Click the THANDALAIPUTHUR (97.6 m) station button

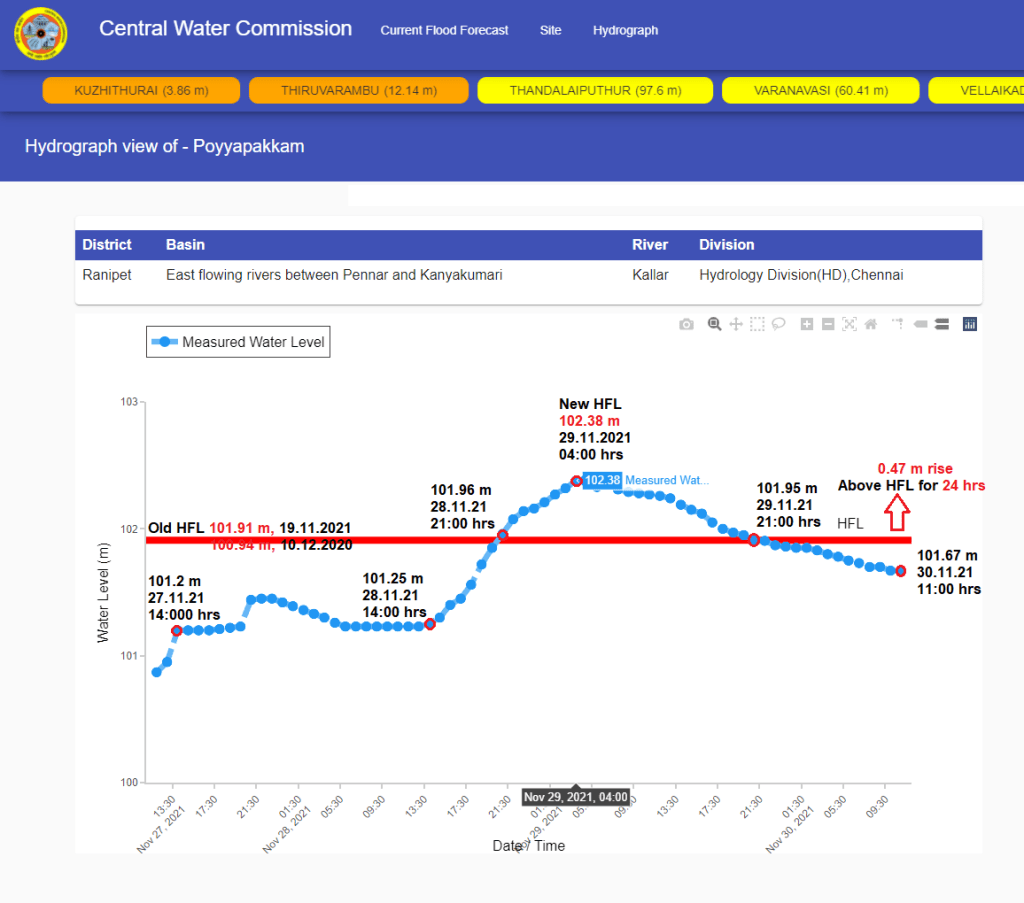[595, 91]
